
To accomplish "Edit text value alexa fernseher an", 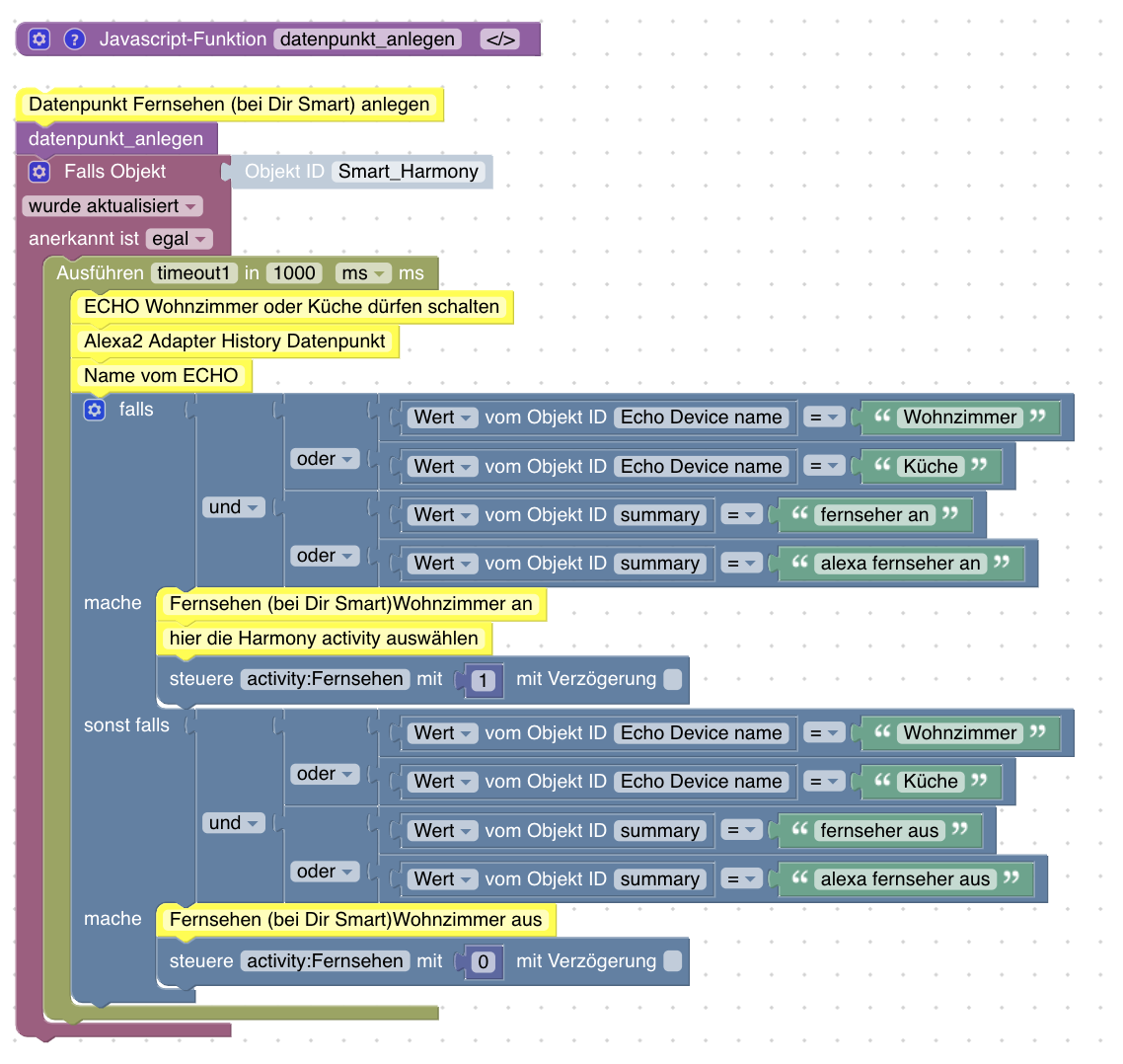I will click(x=900, y=564).
